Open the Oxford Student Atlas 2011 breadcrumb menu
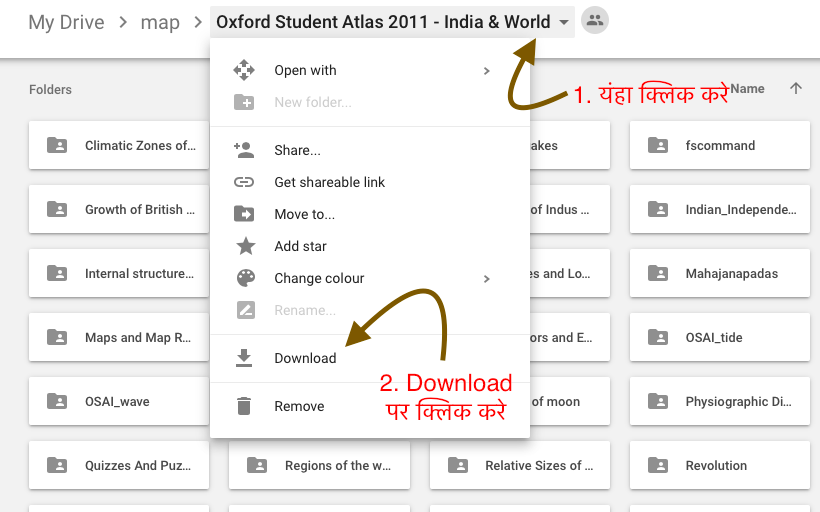The height and width of the screenshot is (512, 820). (392, 22)
